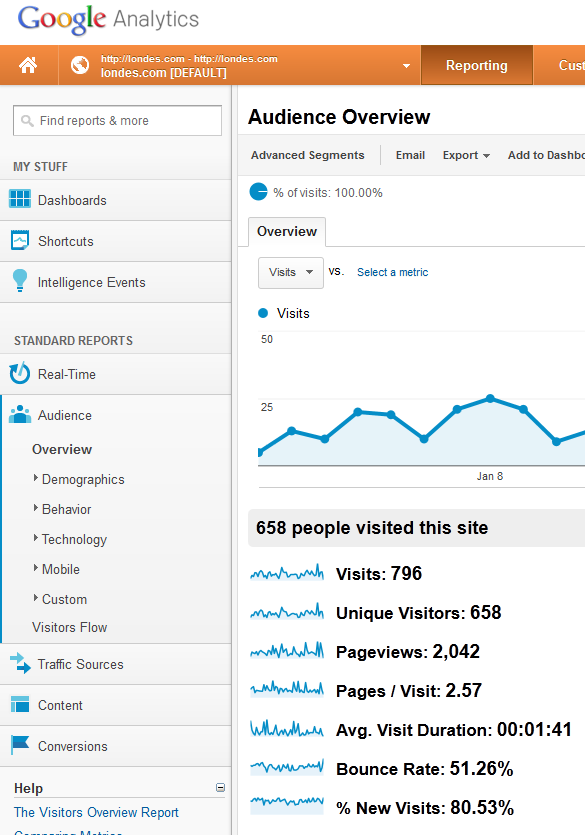Image resolution: width=585 pixels, height=835 pixels.
Task: Open Visitors Flow report
Action: (x=69, y=627)
